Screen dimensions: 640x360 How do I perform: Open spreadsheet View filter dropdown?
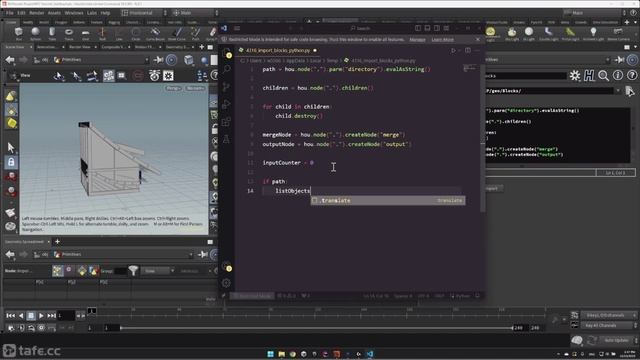(x=158, y=271)
